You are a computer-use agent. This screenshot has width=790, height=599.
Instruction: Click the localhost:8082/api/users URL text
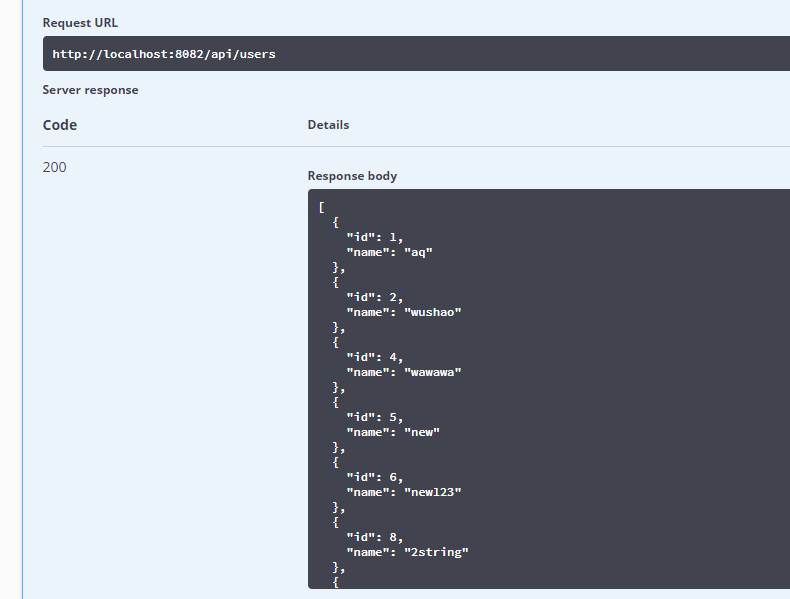[164, 54]
